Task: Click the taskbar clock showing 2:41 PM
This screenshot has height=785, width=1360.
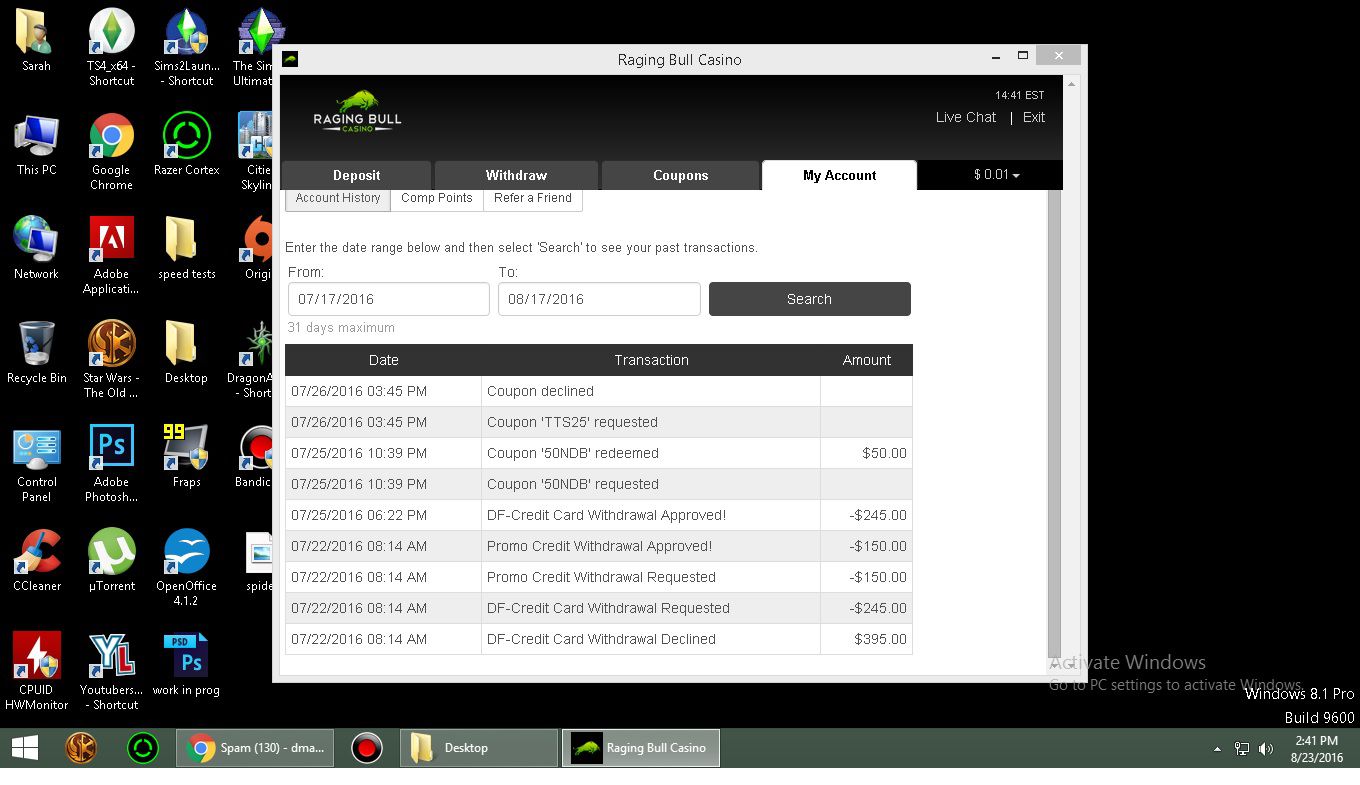Action: coord(1316,748)
